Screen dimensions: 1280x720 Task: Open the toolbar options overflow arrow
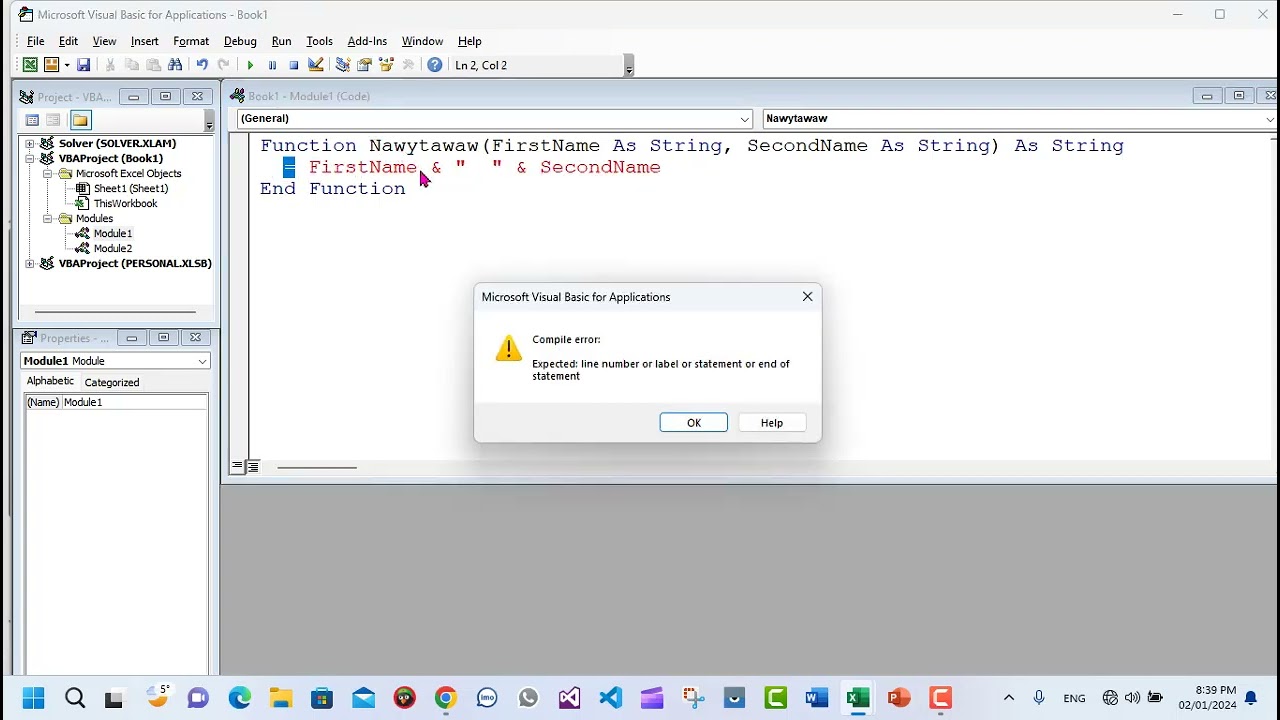628,68
